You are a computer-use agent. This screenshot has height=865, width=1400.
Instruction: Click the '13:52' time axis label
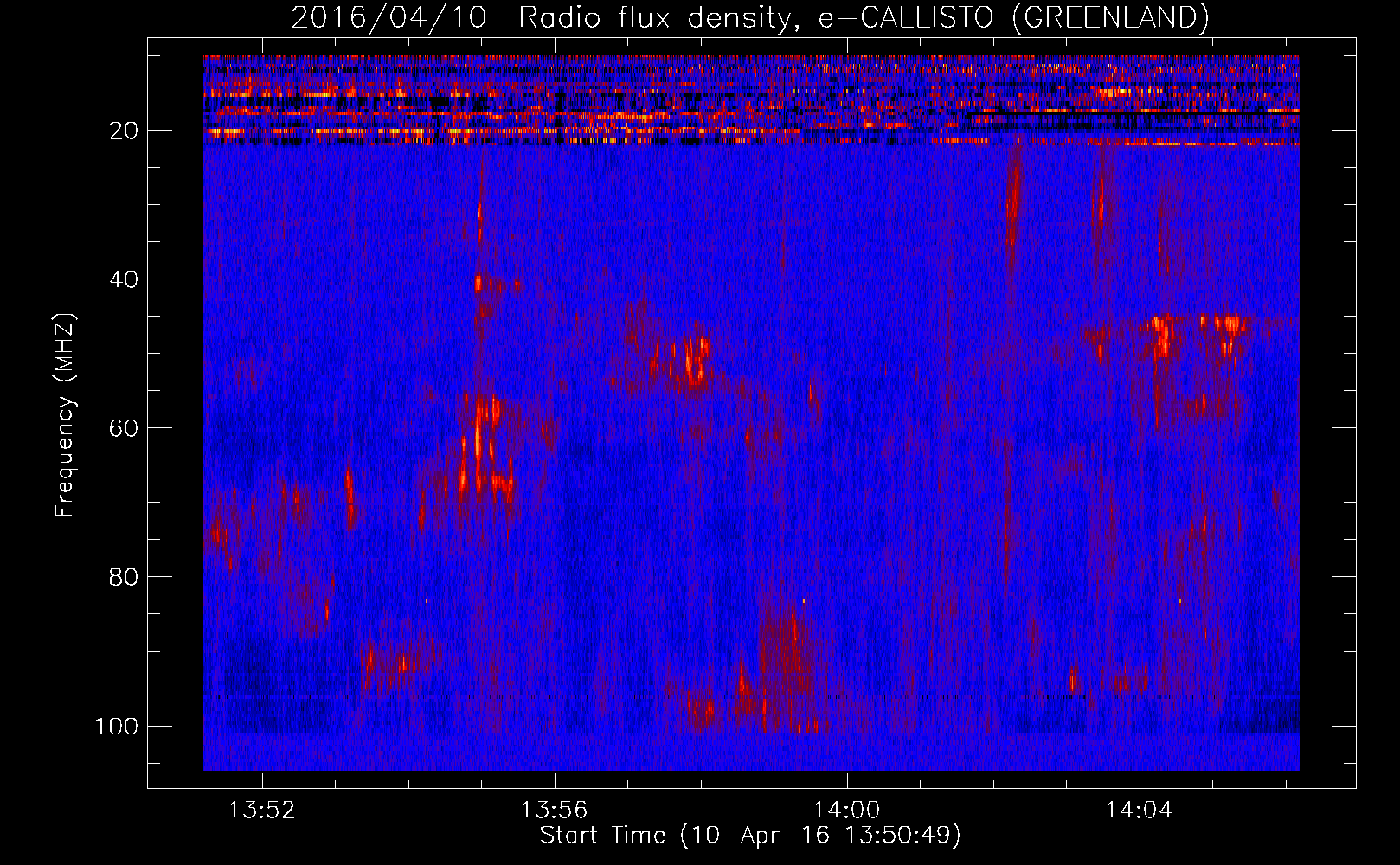(261, 810)
